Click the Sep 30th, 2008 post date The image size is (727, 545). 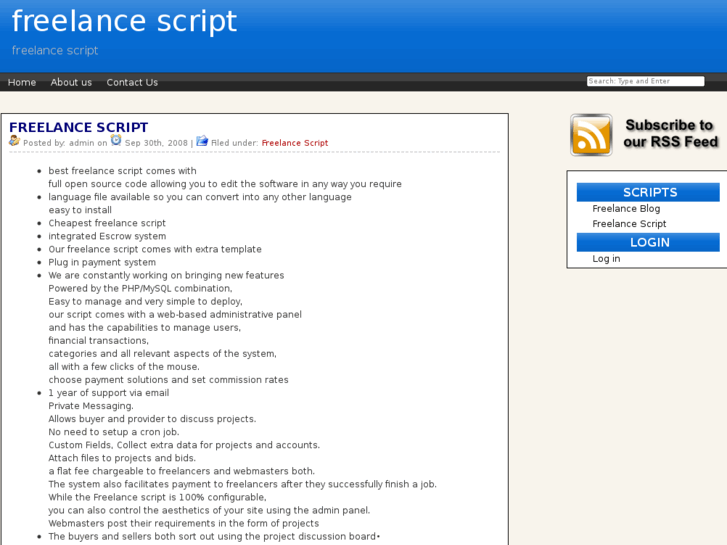click(x=156, y=143)
